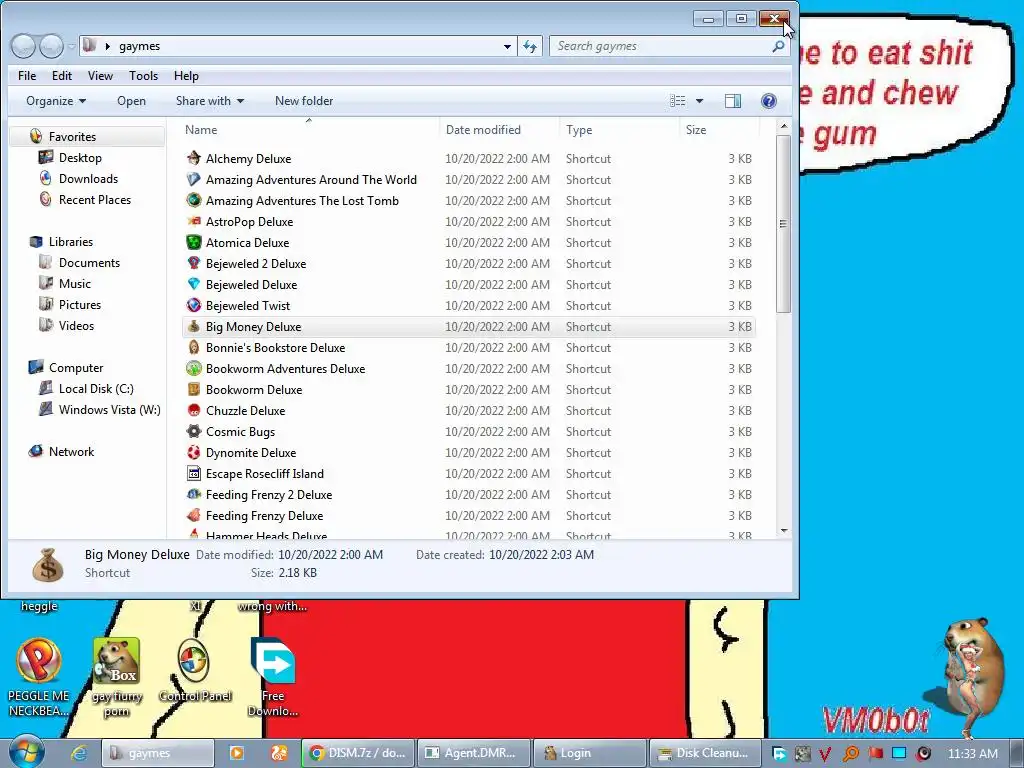1024x768 pixels.
Task: Open the Organize dropdown menu
Action: [56, 101]
